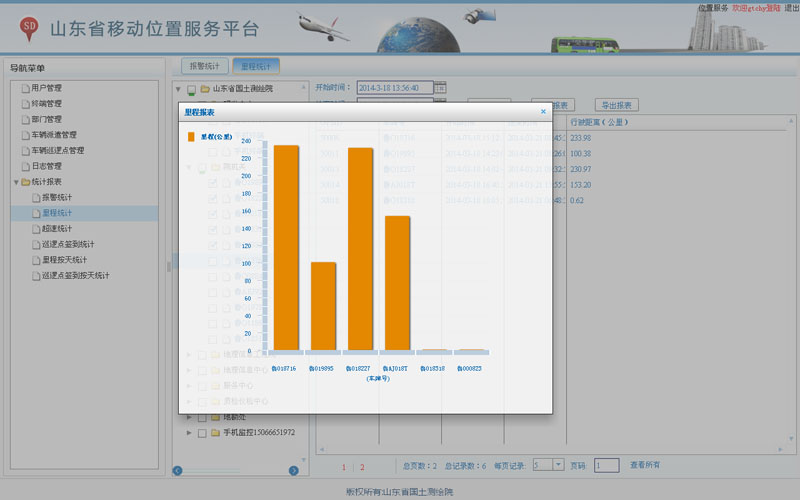Viewport: 800px width, 500px height.
Task: Click the orange 里程(公里) legend swatch
Action: 191,136
